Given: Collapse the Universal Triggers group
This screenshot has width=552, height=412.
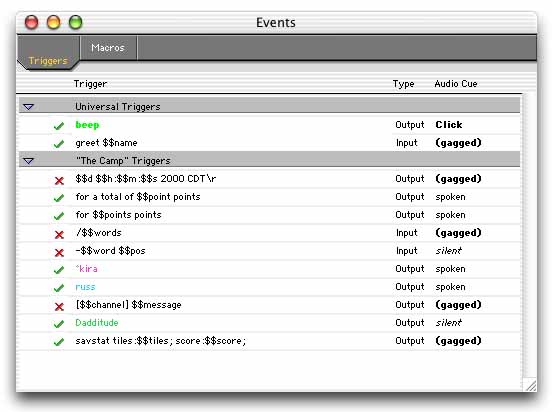Looking at the screenshot, I should click(x=28, y=107).
